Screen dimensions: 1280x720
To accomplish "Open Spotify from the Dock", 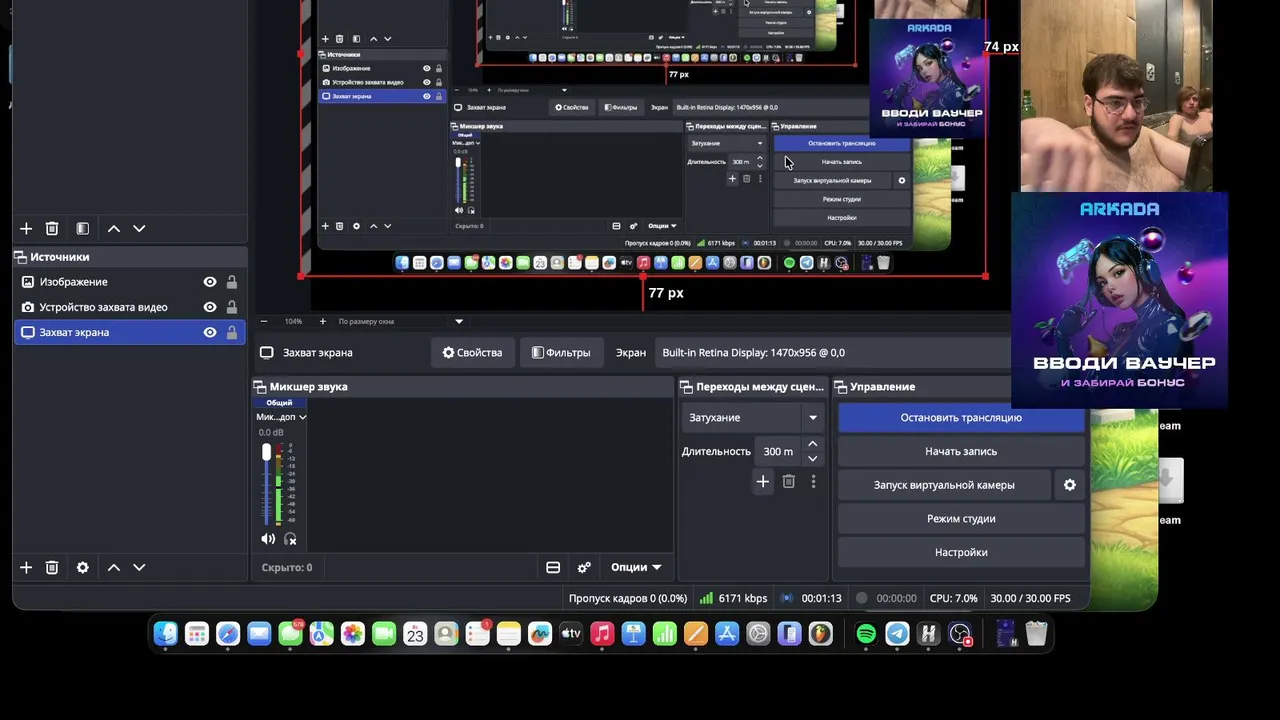I will click(866, 634).
